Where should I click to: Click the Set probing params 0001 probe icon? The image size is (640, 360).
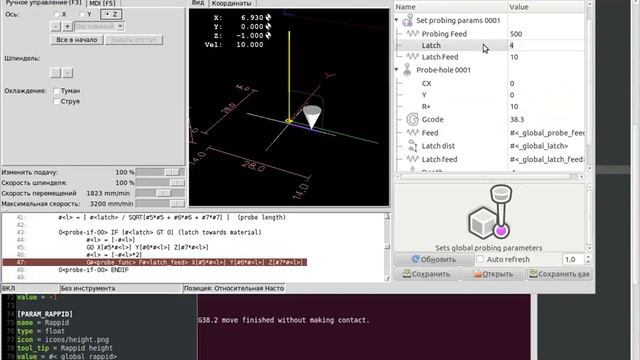coord(407,20)
